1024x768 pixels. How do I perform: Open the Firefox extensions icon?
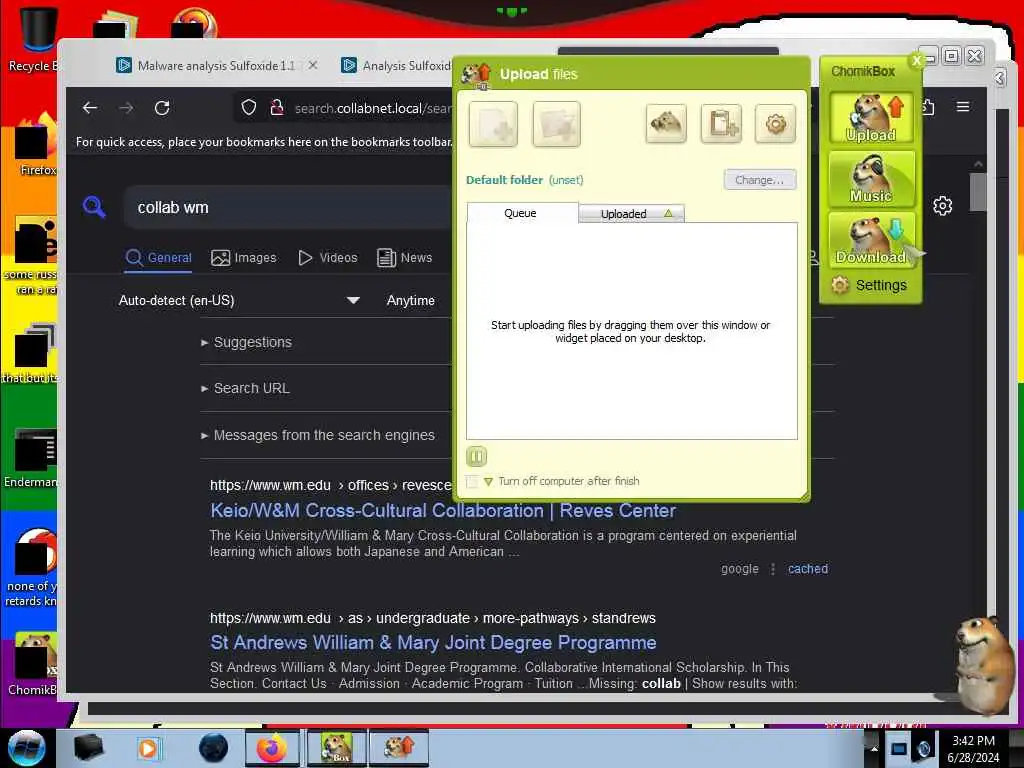pos(928,106)
